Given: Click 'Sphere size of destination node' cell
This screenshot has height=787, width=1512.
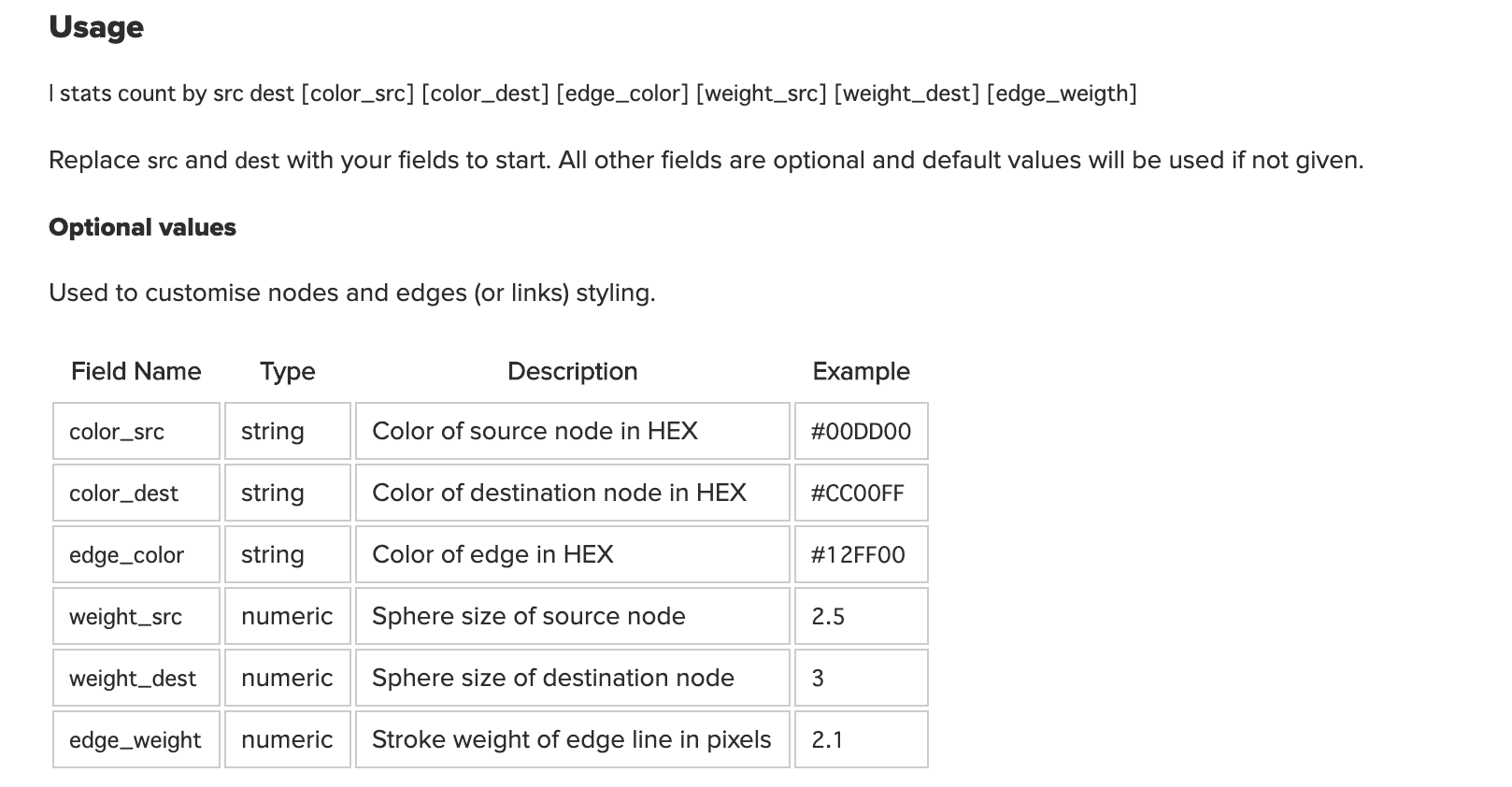Looking at the screenshot, I should click(573, 678).
